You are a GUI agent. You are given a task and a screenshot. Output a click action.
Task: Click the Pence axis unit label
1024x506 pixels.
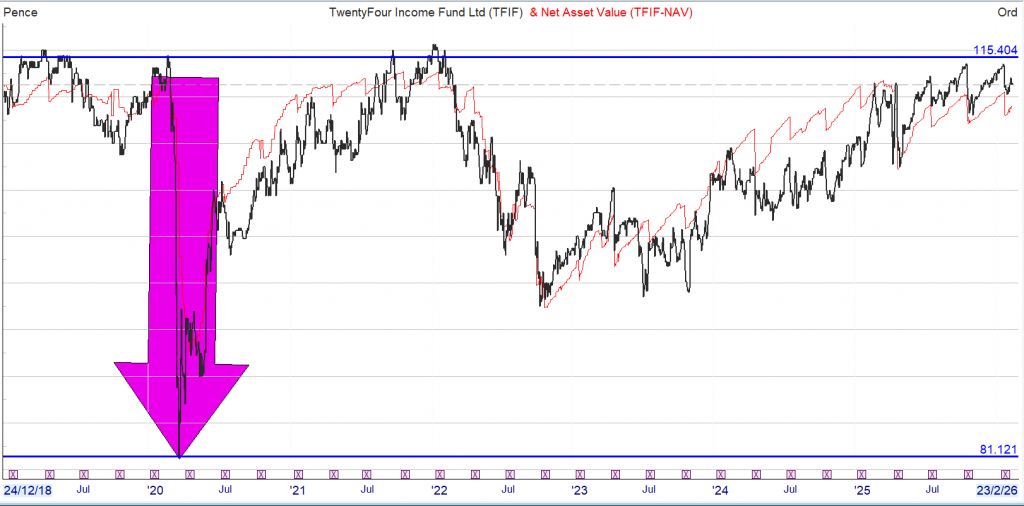[21, 11]
